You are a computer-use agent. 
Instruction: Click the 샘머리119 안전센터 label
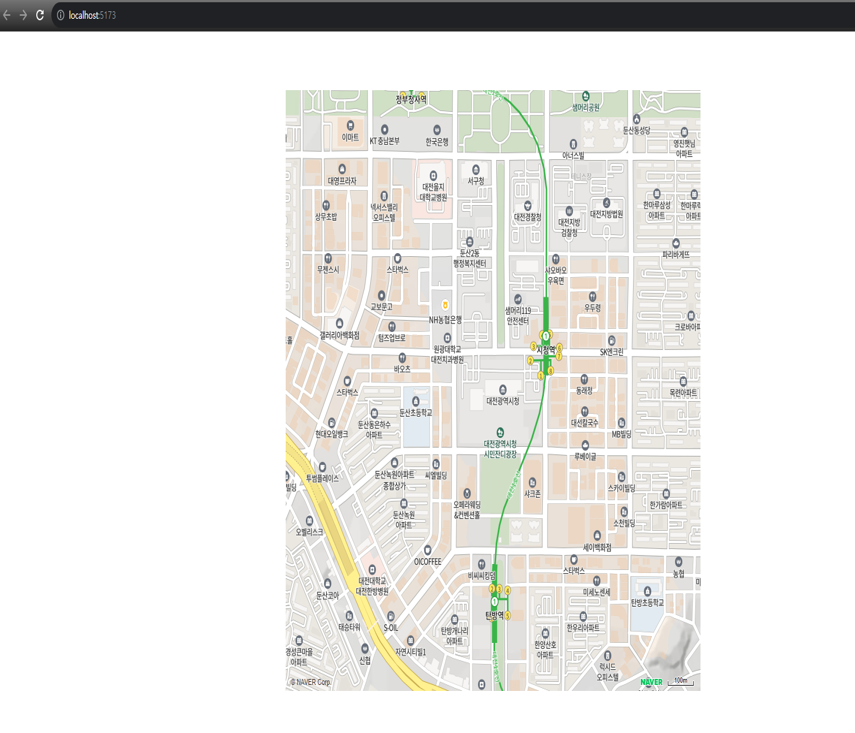[x=517, y=316]
